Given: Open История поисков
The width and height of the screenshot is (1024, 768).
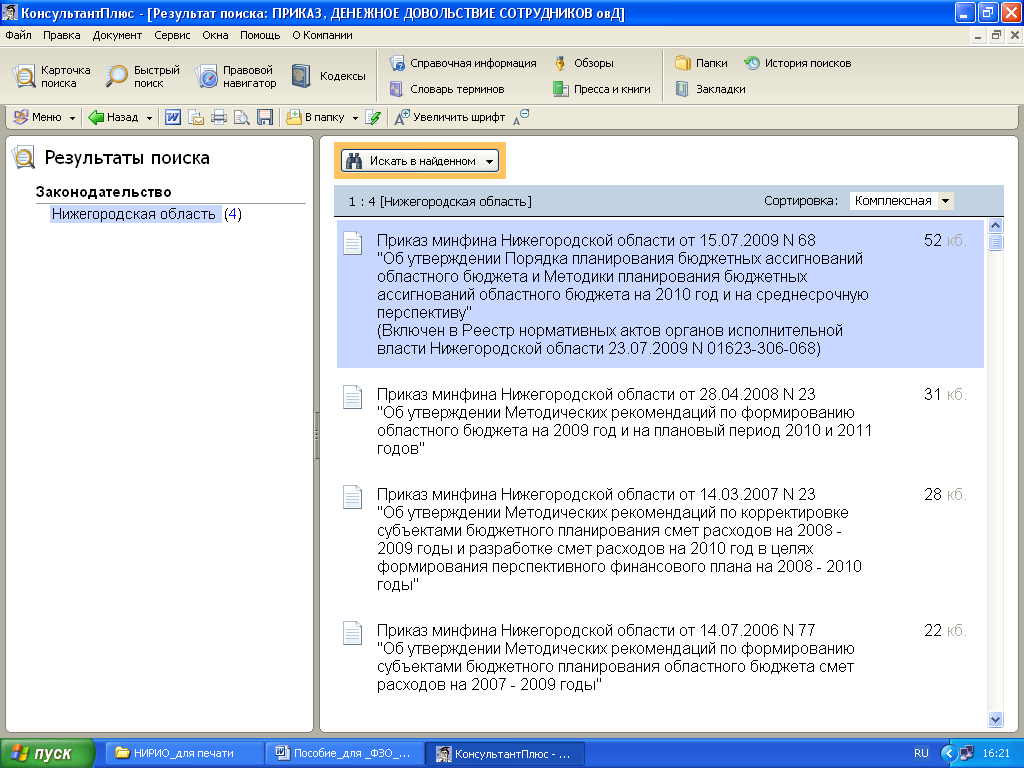Looking at the screenshot, I should (797, 63).
